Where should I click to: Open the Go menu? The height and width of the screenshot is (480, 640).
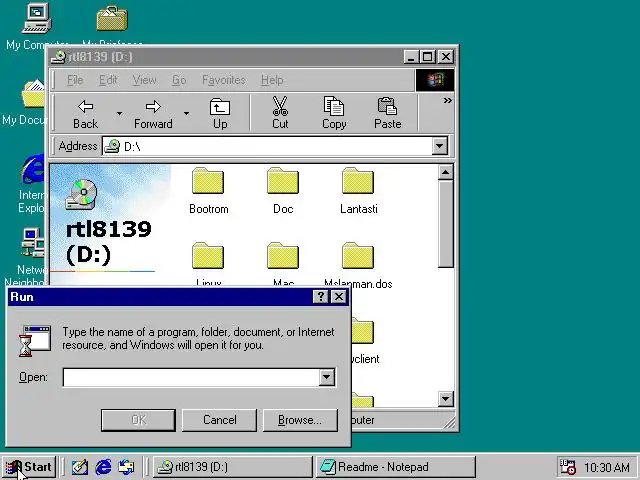[179, 80]
